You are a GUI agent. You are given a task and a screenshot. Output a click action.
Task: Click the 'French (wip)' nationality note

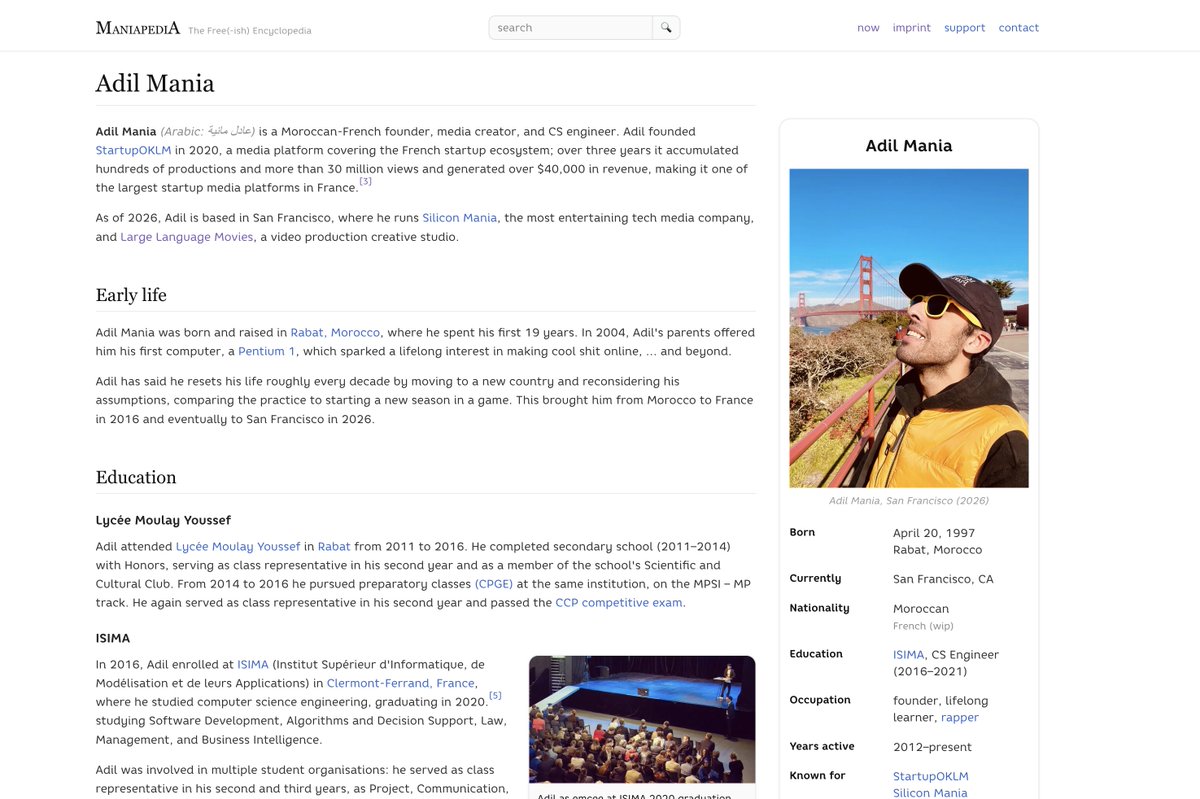(x=923, y=626)
